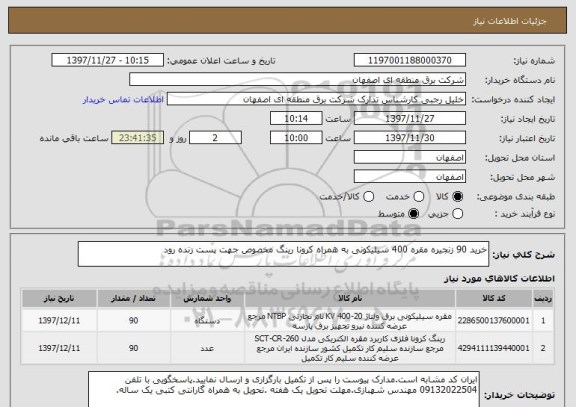Click the شرح کلی نیاز description box
576x407 pixels.
coord(283,254)
